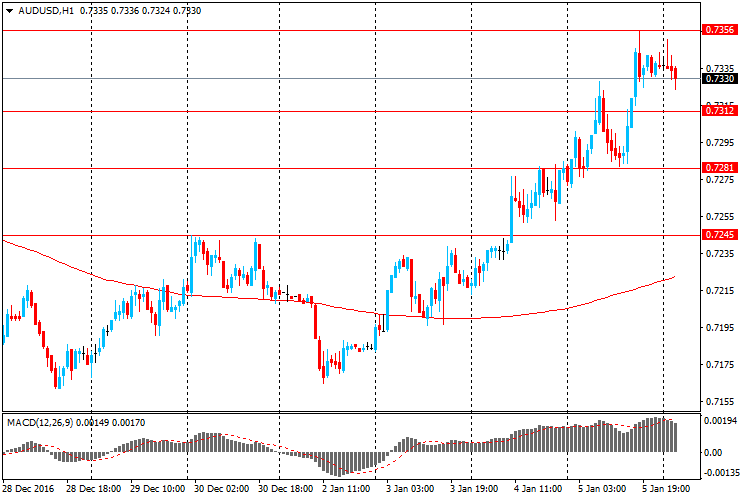Select the 3 Jan 03:00 time label
740x500 pixels.
[x=410, y=490]
